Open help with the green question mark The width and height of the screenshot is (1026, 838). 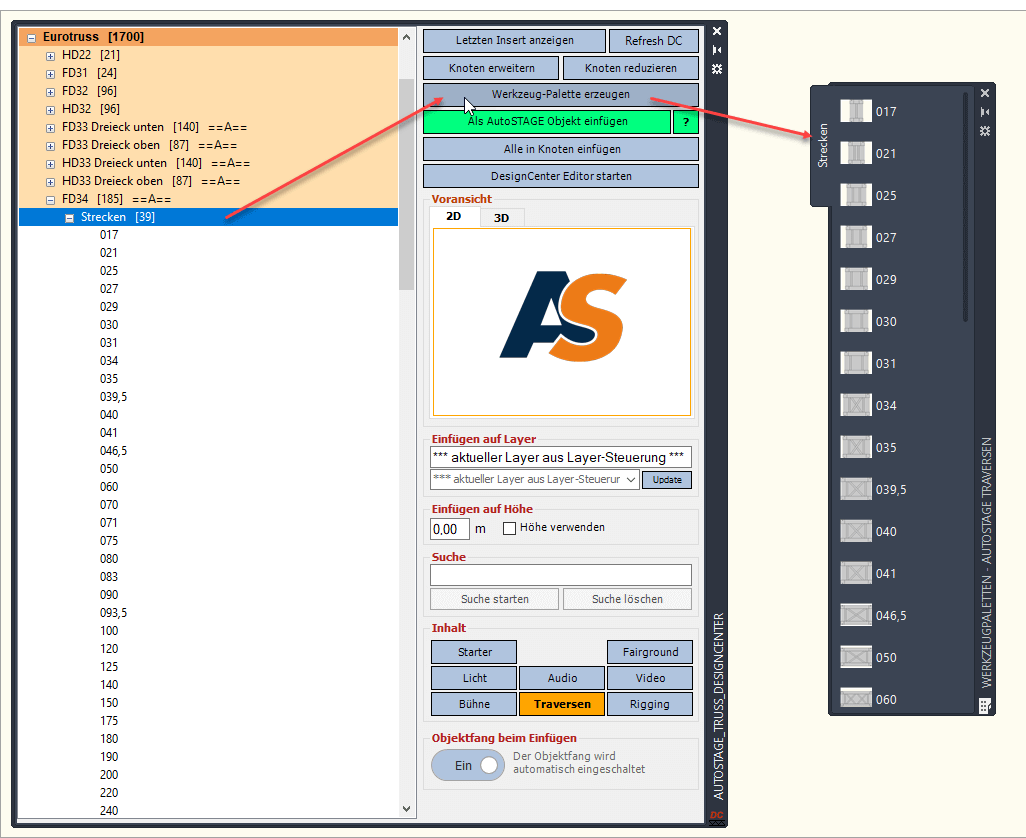(x=686, y=122)
